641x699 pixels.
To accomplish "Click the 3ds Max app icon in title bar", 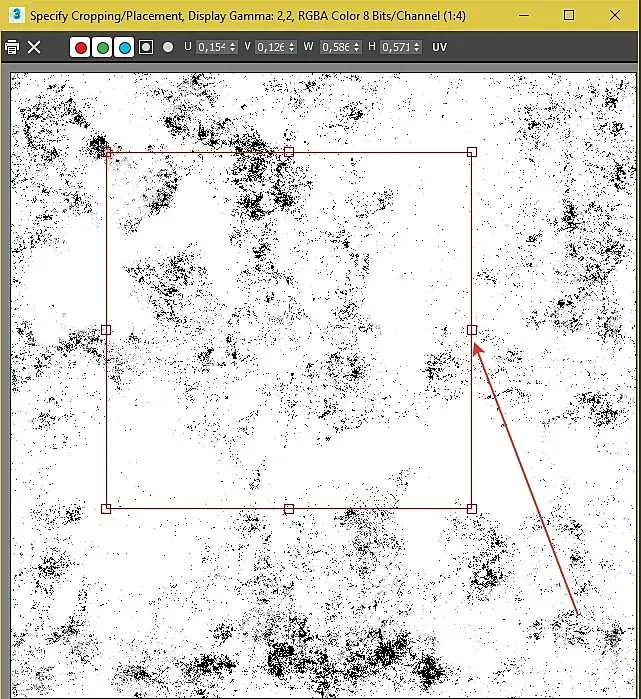I will point(16,15).
